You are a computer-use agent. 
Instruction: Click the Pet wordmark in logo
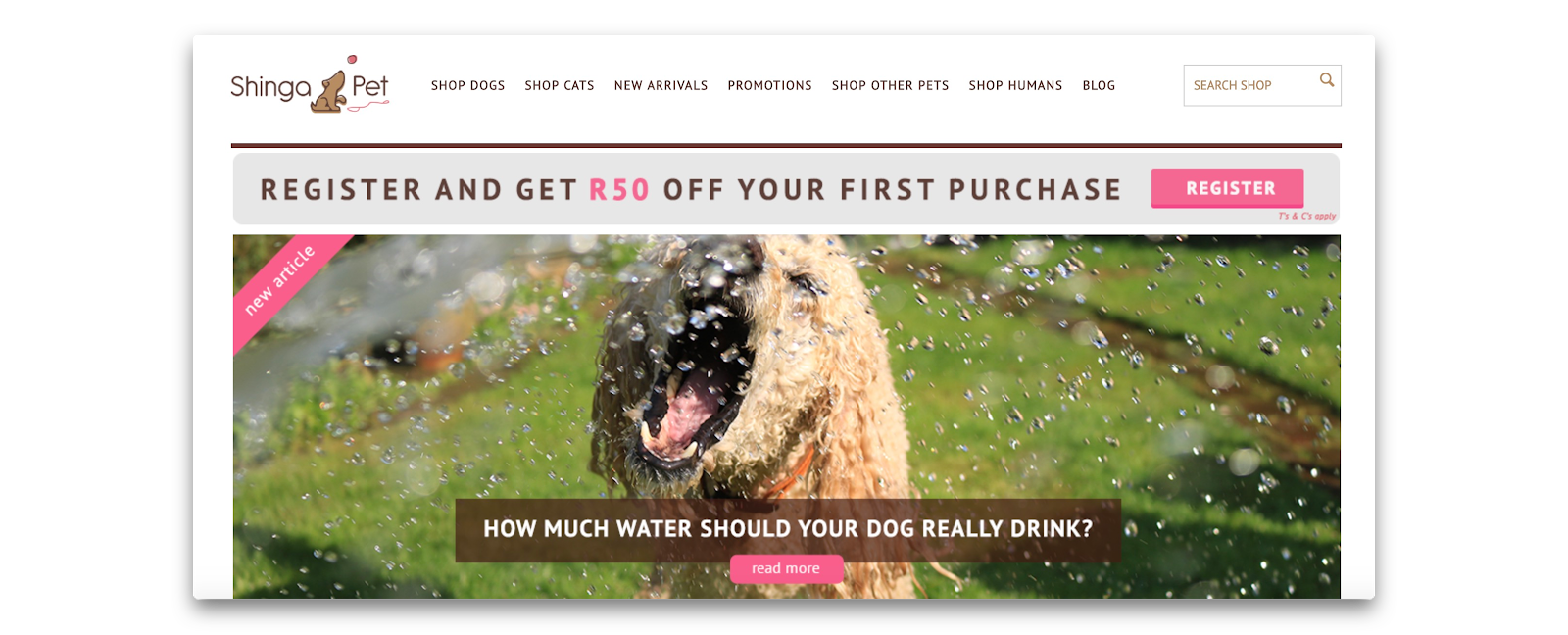(x=370, y=86)
